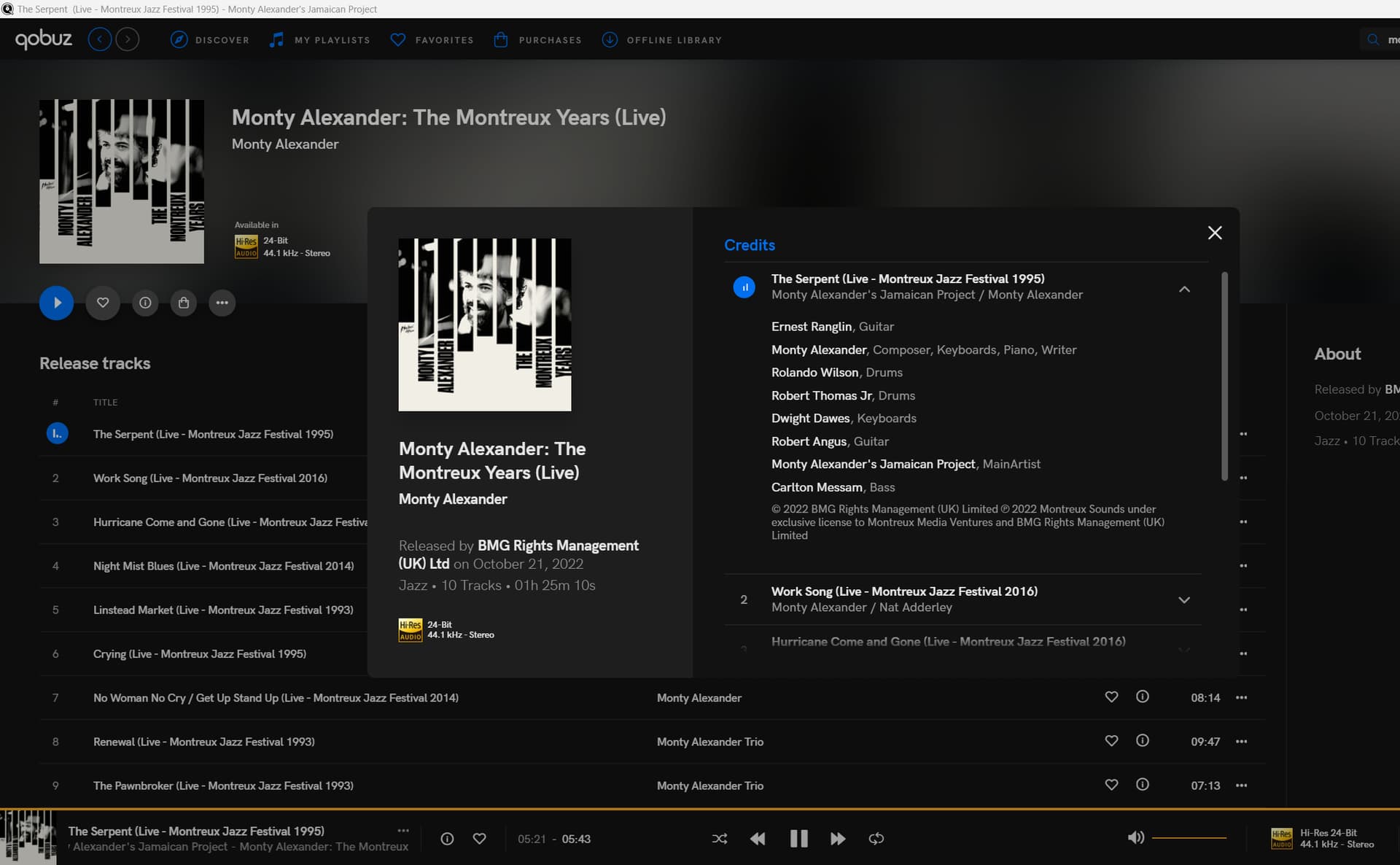Viewport: 1400px width, 865px height.
Task: Skip to next track
Action: point(838,839)
